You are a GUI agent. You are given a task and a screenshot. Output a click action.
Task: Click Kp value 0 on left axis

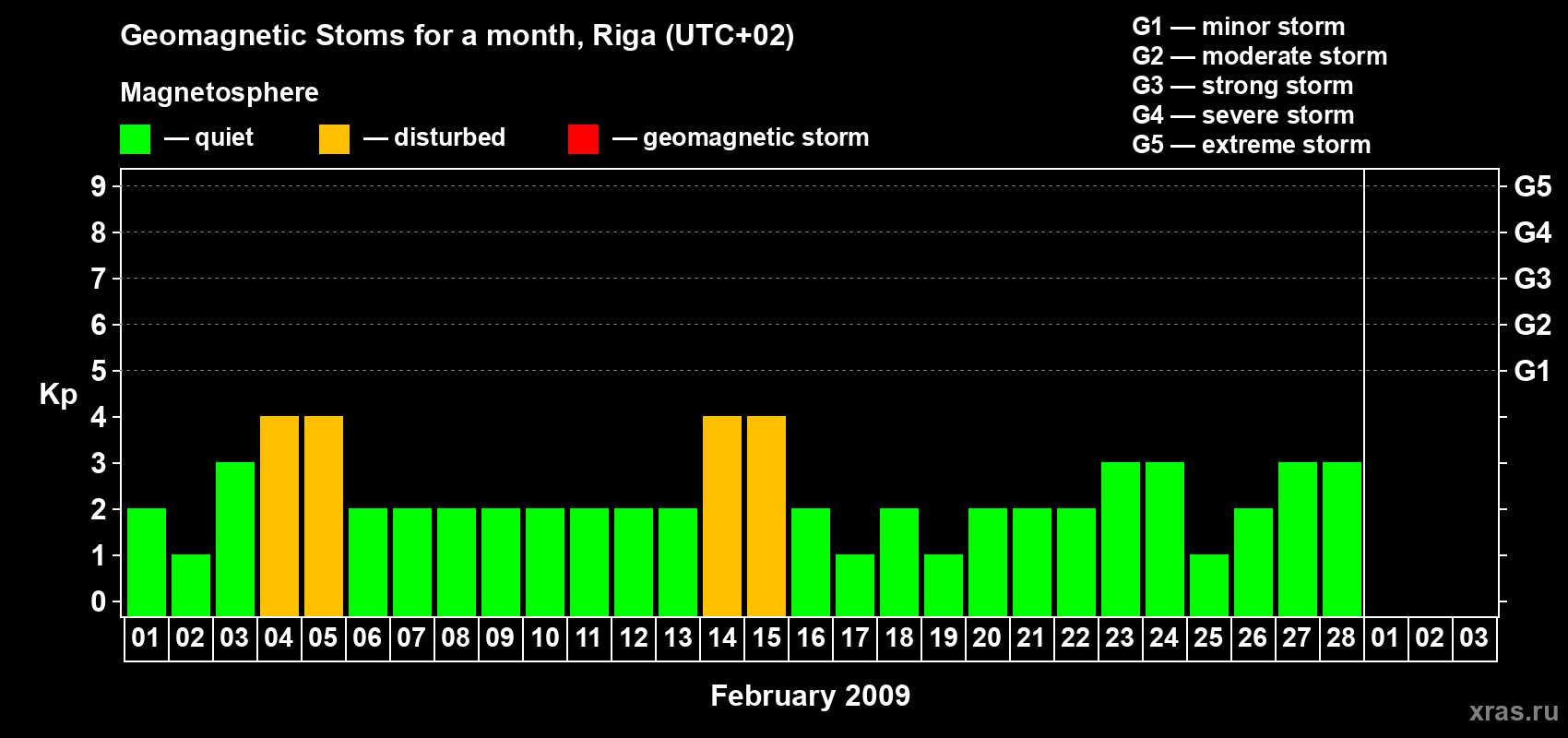(99, 601)
